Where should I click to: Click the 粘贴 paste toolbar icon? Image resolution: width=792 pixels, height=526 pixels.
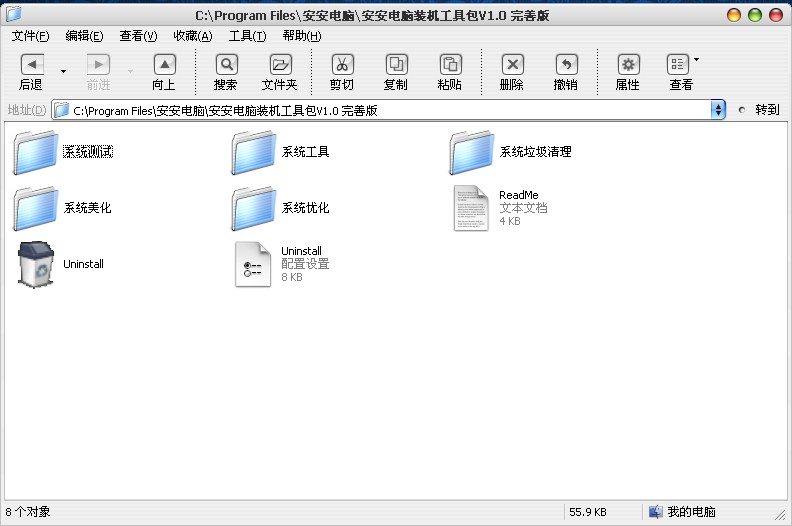coord(450,65)
